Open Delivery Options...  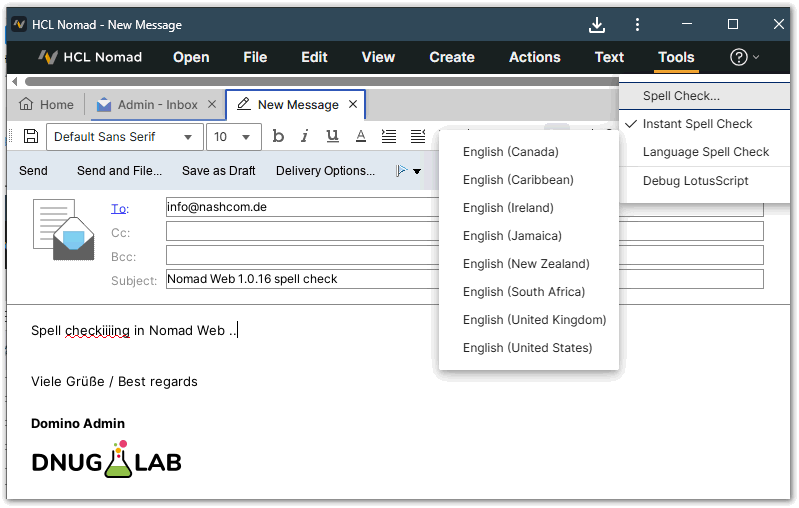click(325, 171)
